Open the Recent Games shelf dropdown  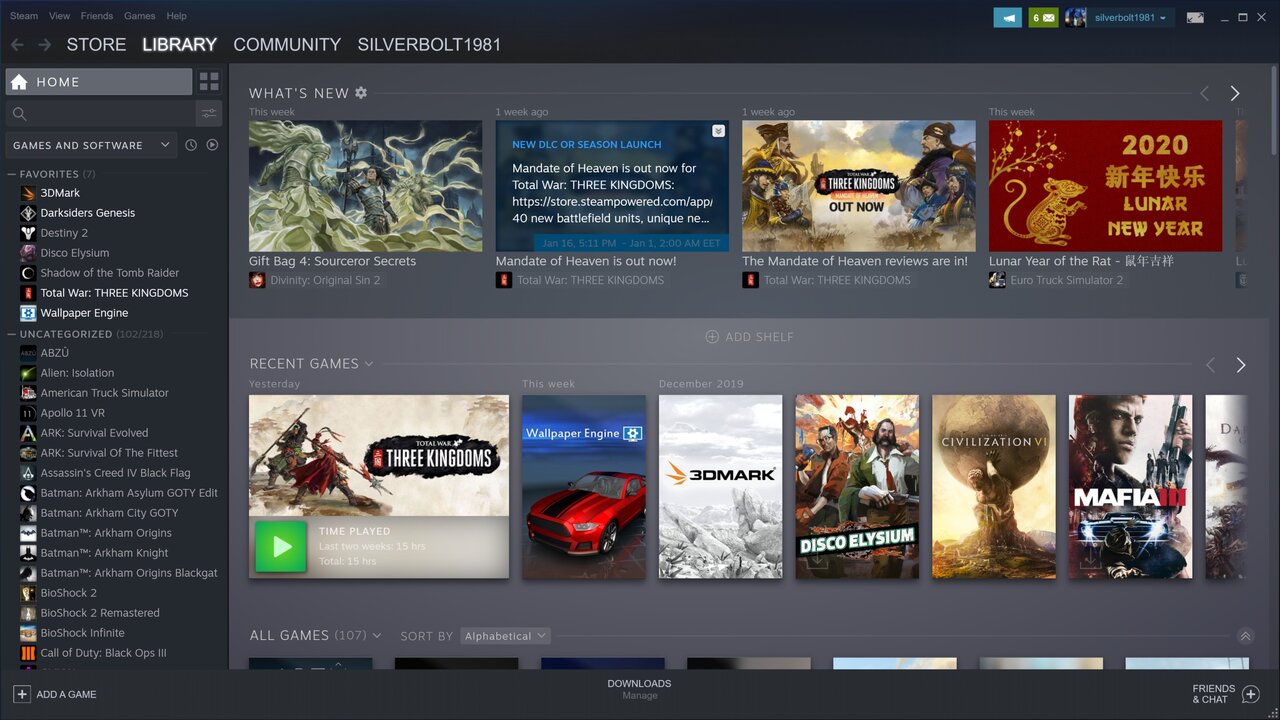coord(369,364)
